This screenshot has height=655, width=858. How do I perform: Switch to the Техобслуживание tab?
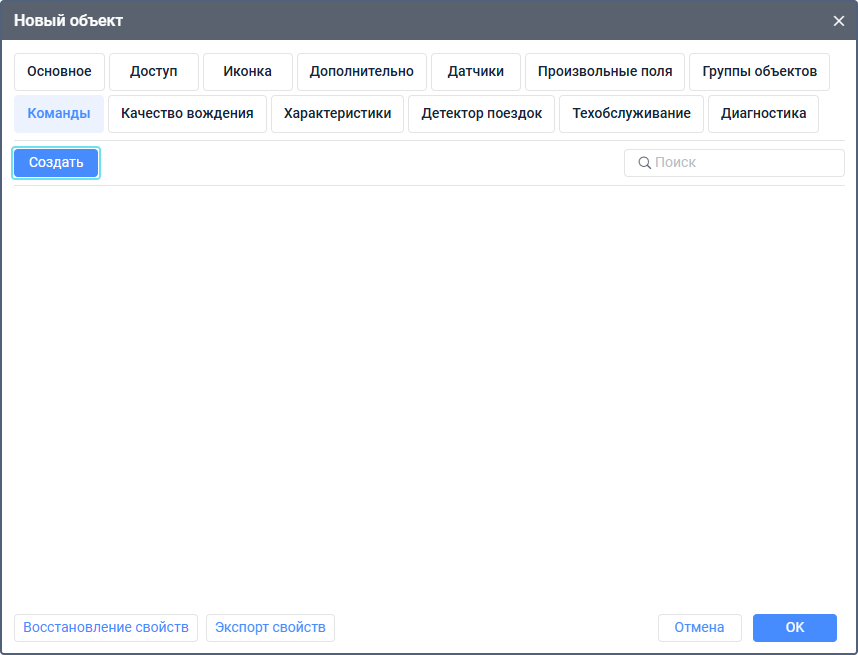631,114
